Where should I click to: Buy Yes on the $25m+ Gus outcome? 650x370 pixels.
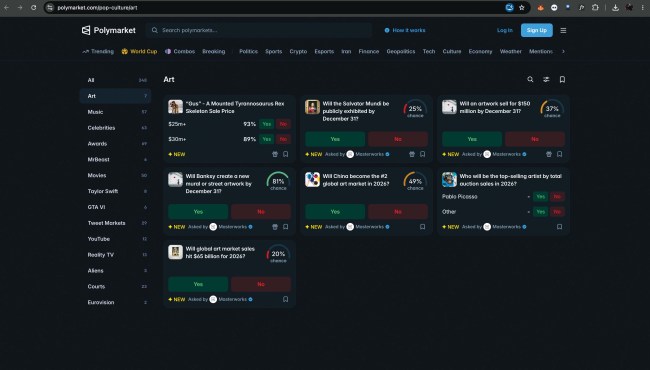click(x=267, y=124)
